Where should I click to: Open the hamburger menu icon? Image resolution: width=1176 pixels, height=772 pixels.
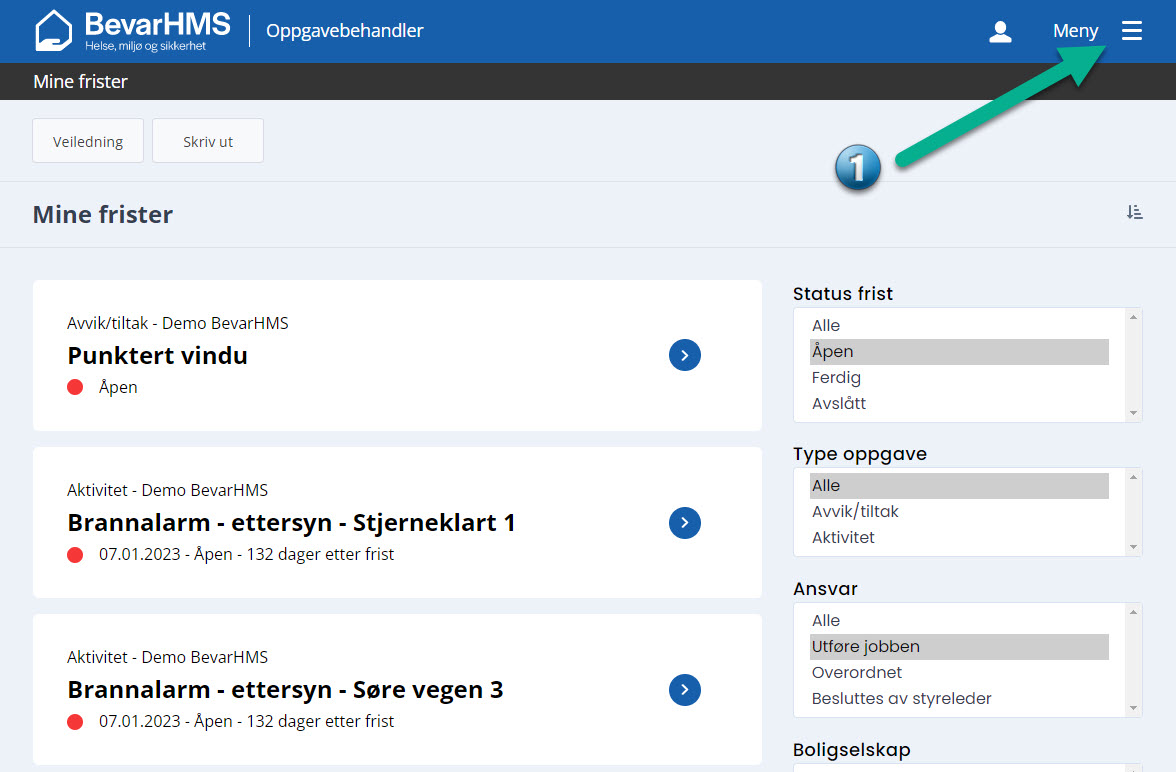[x=1131, y=31]
